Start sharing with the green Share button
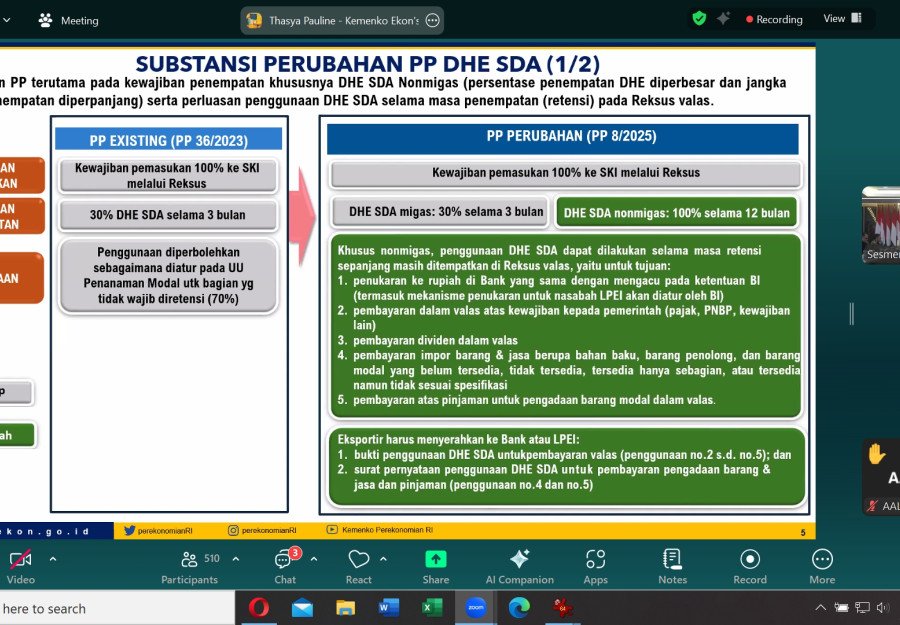 436,566
